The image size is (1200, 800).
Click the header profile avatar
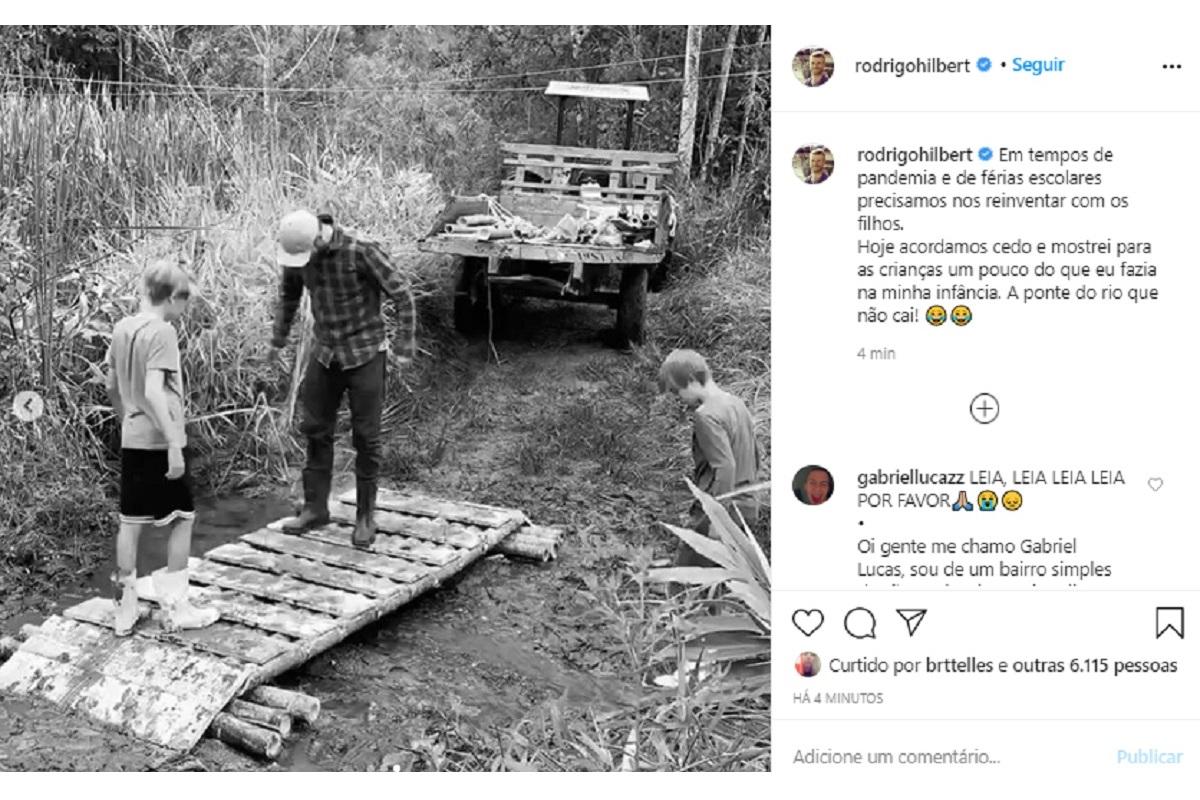813,66
